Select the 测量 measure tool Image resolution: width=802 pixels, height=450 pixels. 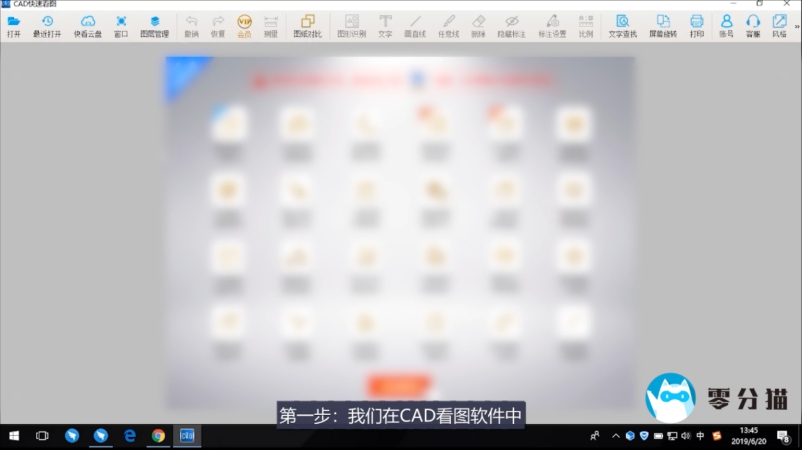tap(271, 26)
